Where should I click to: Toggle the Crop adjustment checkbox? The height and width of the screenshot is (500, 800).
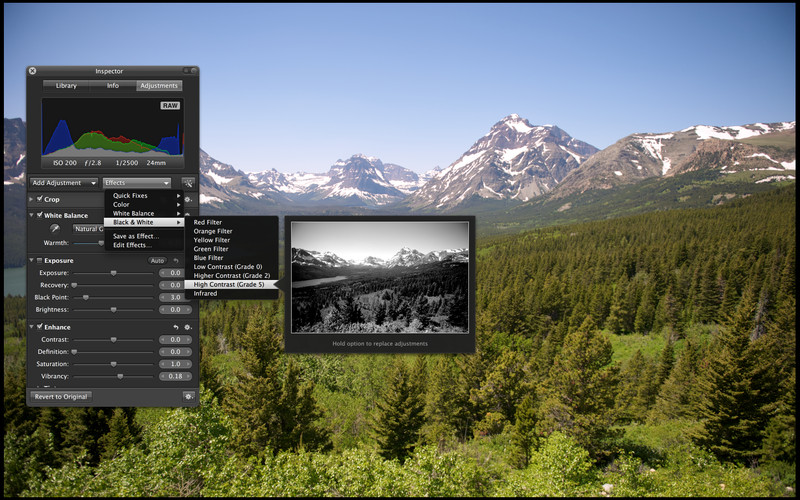(x=39, y=199)
